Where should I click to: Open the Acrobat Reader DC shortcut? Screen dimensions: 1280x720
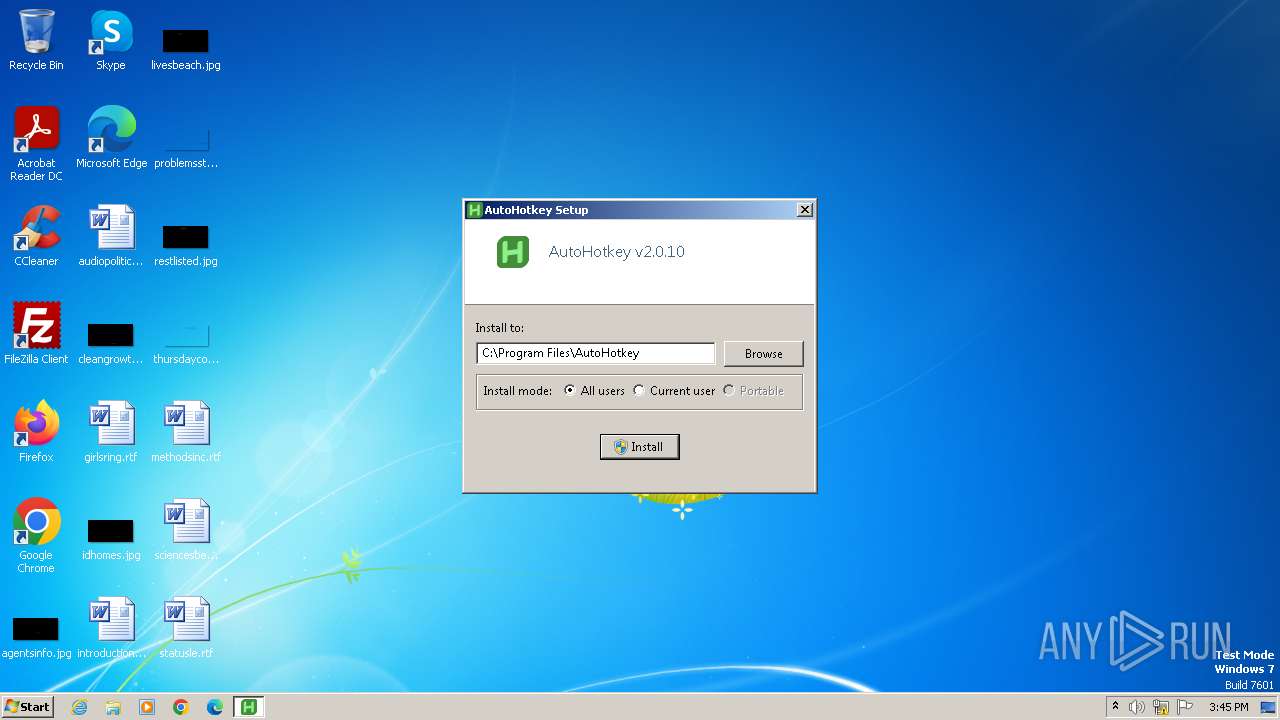coord(36,144)
